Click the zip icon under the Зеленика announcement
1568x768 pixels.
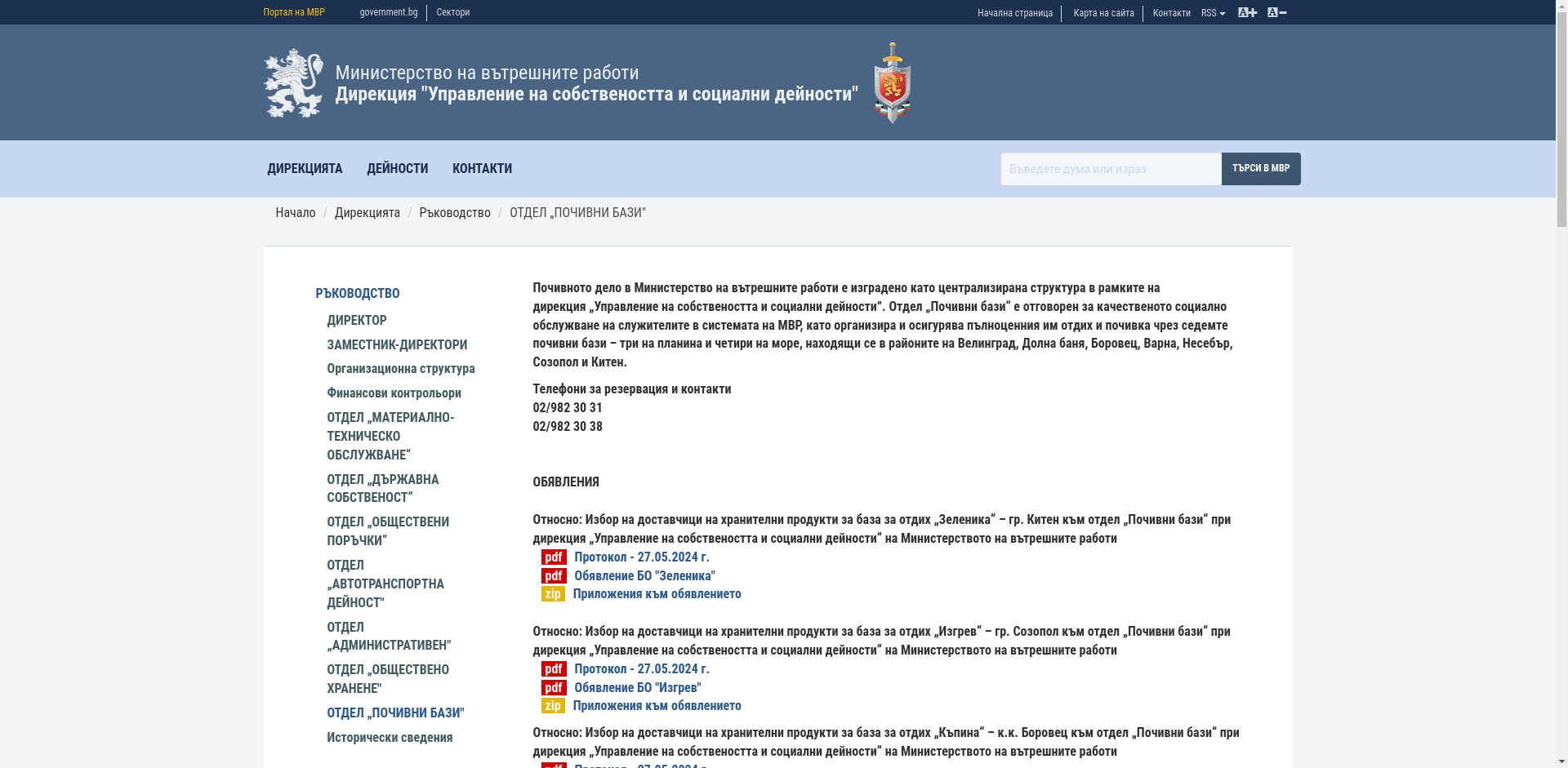553,594
